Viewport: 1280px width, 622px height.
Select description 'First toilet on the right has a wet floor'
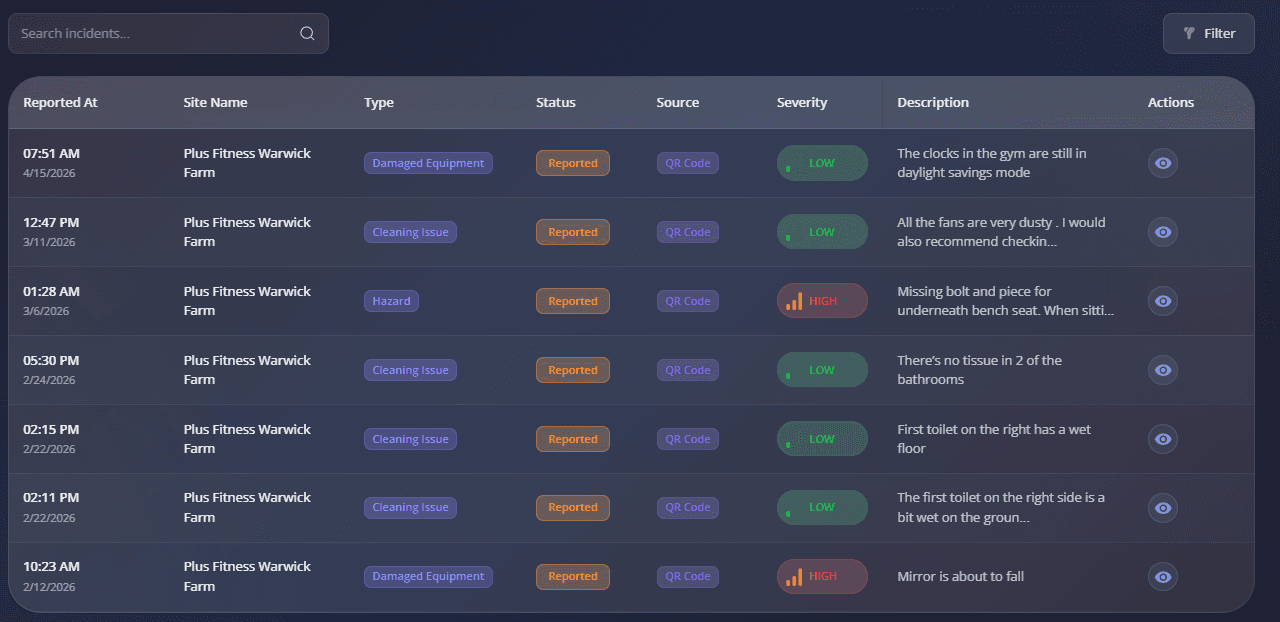pyautogui.click(x=994, y=439)
